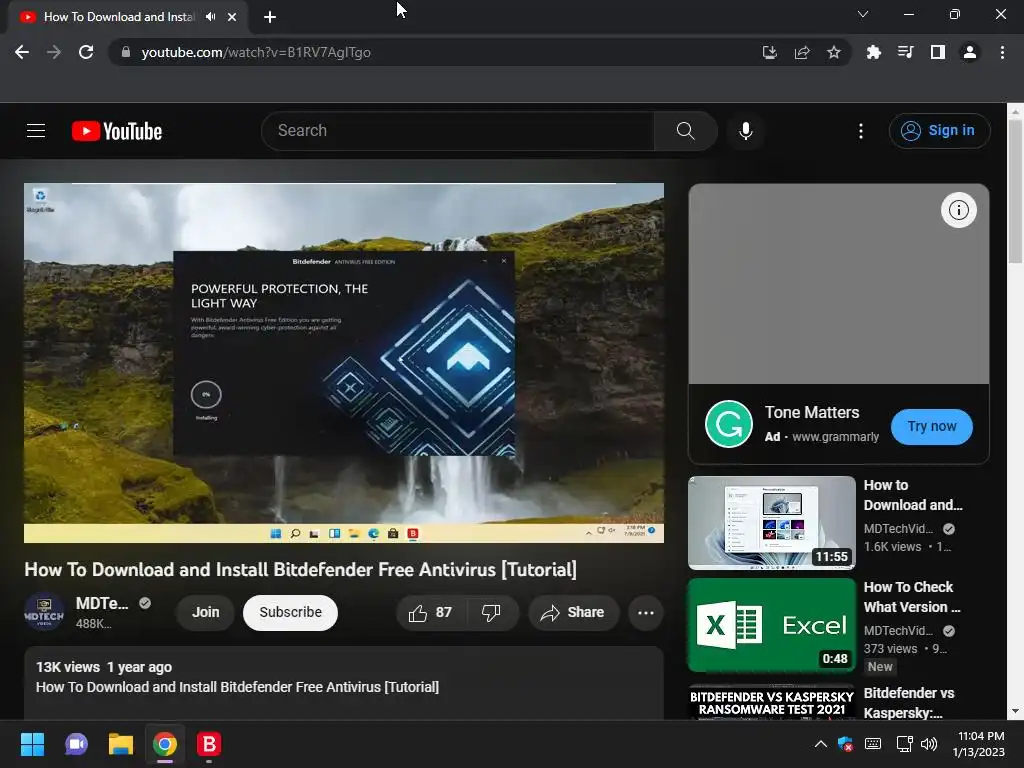Join the MDTech channel membership
The image size is (1024, 768).
[x=205, y=613]
